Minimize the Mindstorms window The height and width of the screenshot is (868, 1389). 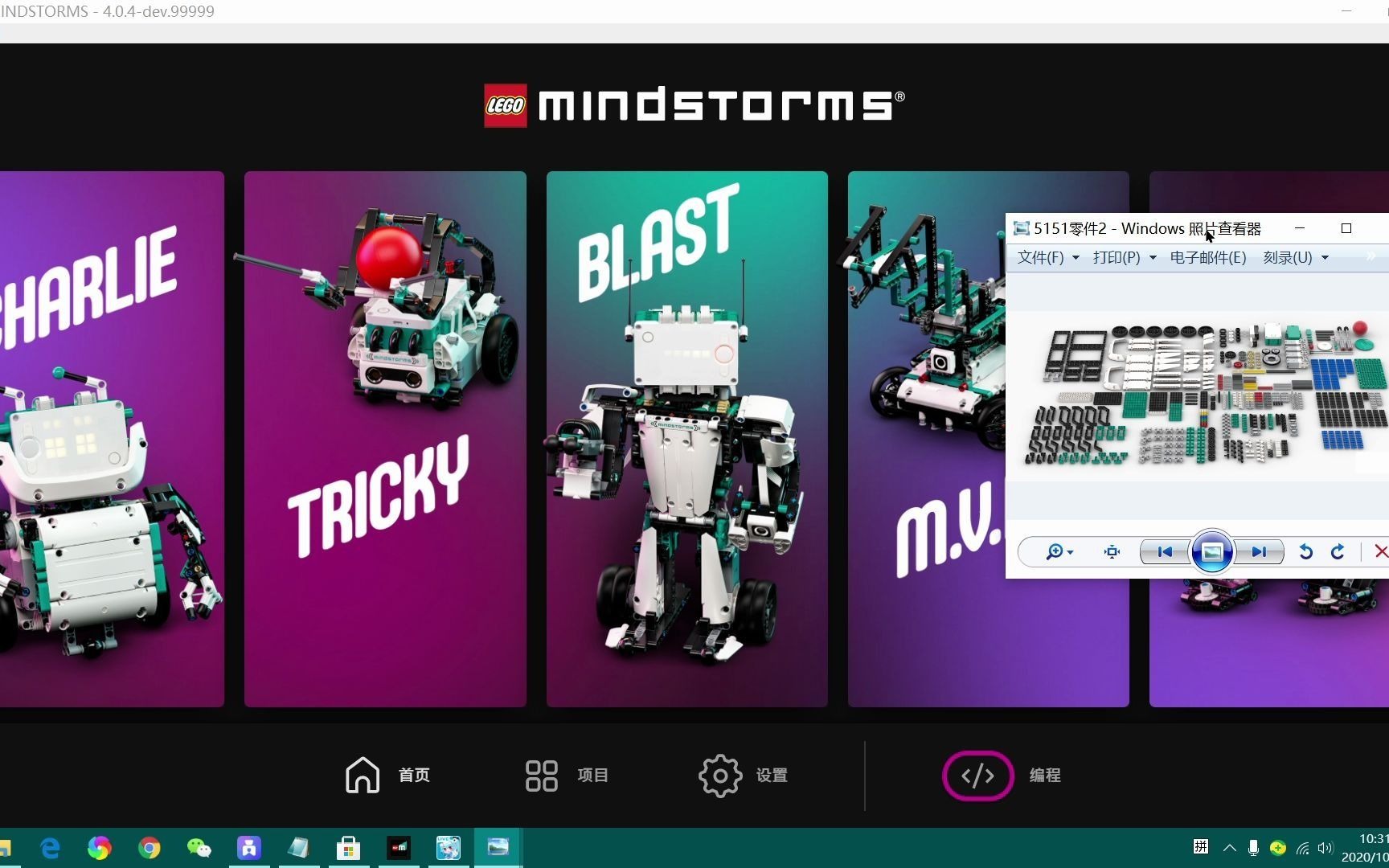1347,11
